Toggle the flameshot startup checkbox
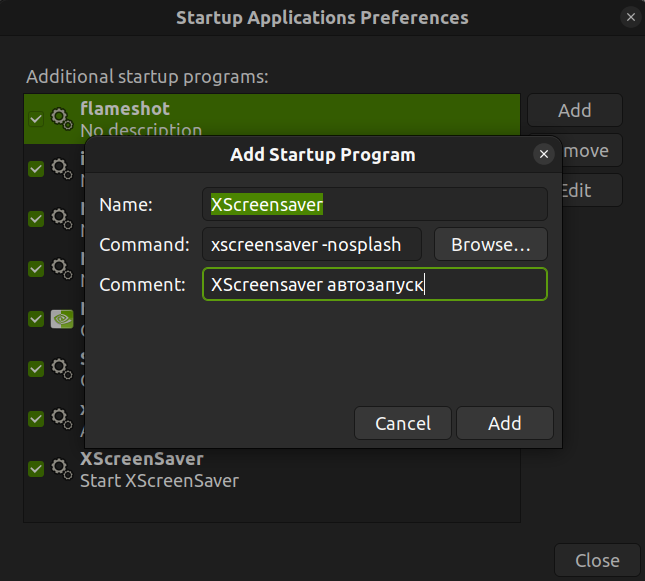 (x=36, y=119)
